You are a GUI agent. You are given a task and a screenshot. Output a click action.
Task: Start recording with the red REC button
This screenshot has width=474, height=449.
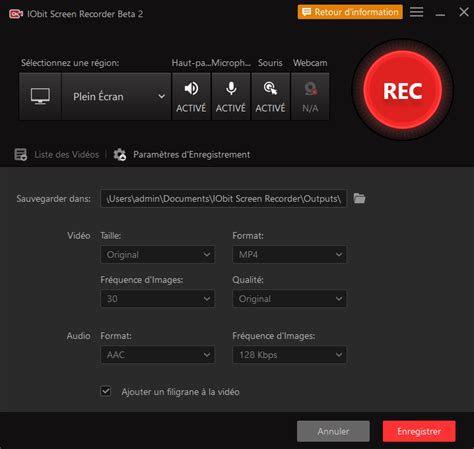[403, 90]
